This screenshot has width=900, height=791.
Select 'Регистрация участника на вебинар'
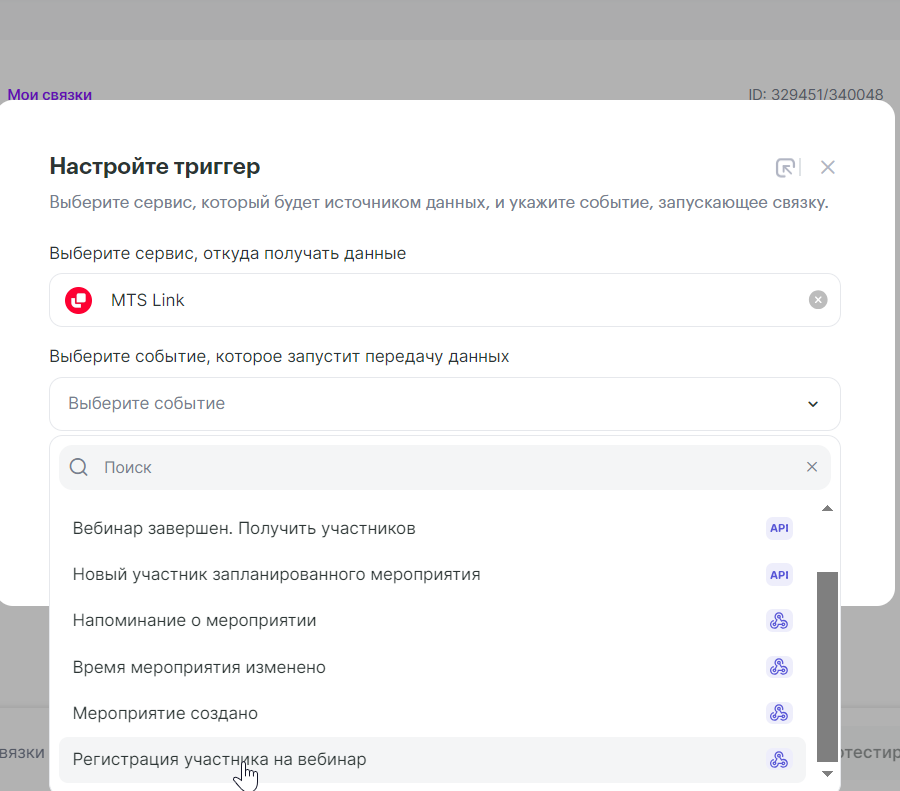(x=432, y=759)
